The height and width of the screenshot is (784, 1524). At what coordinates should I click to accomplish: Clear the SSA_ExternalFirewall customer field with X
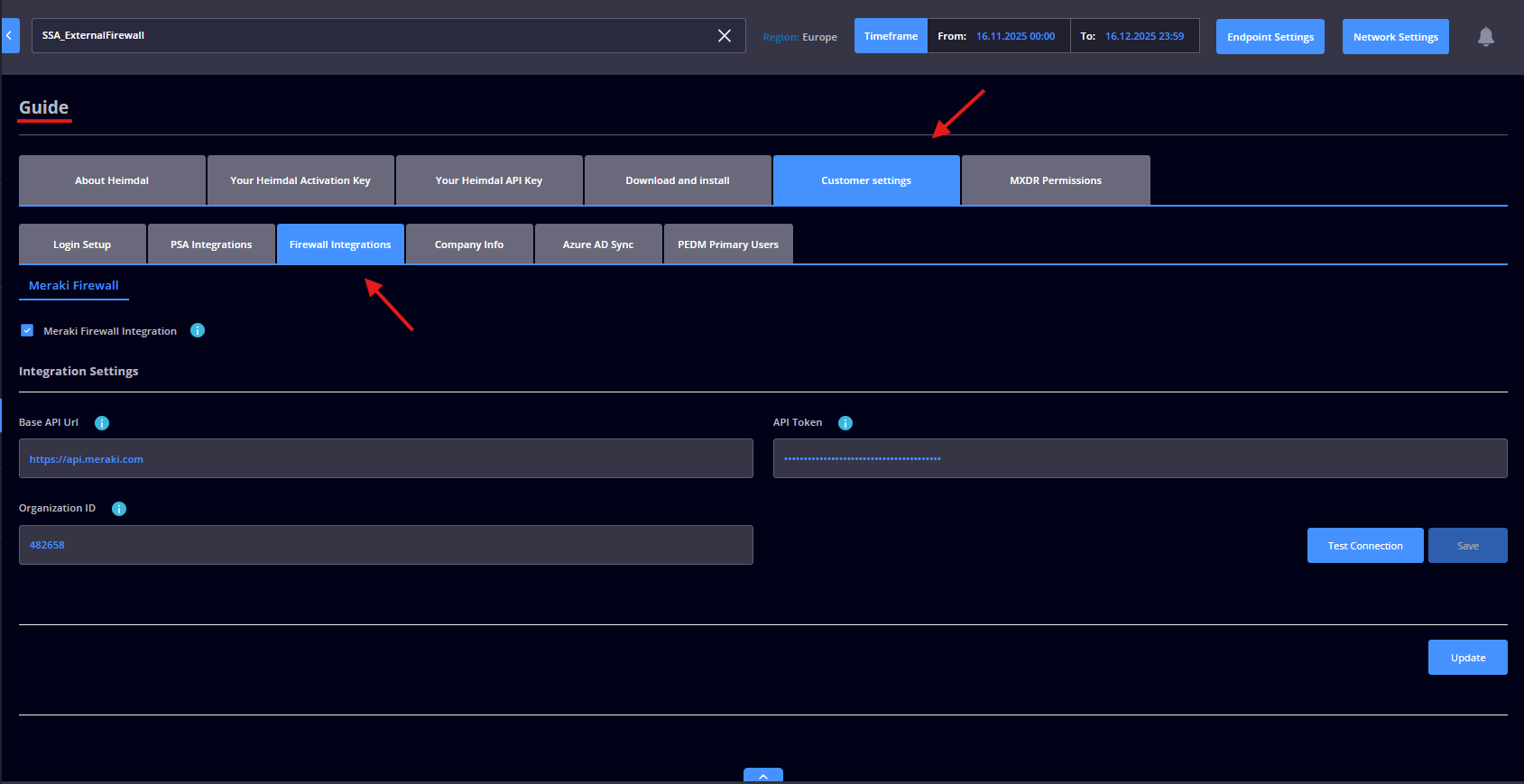725,35
